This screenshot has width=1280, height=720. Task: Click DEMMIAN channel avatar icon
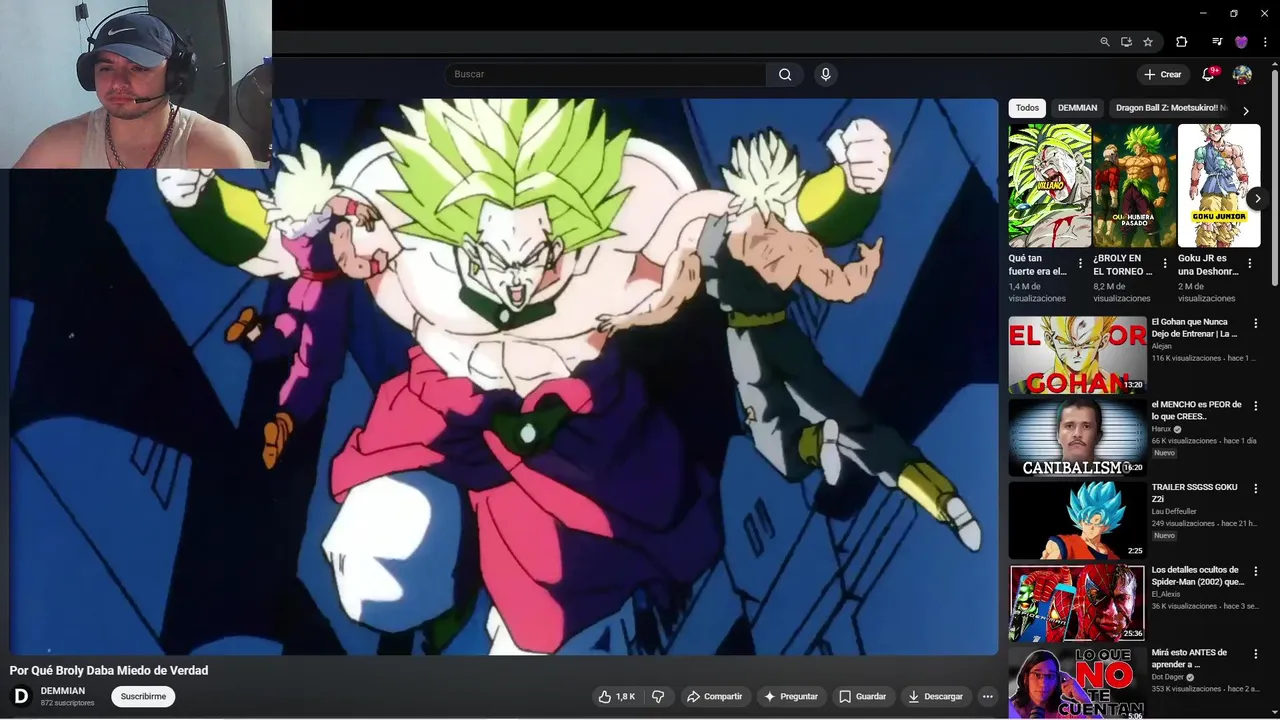click(x=20, y=696)
